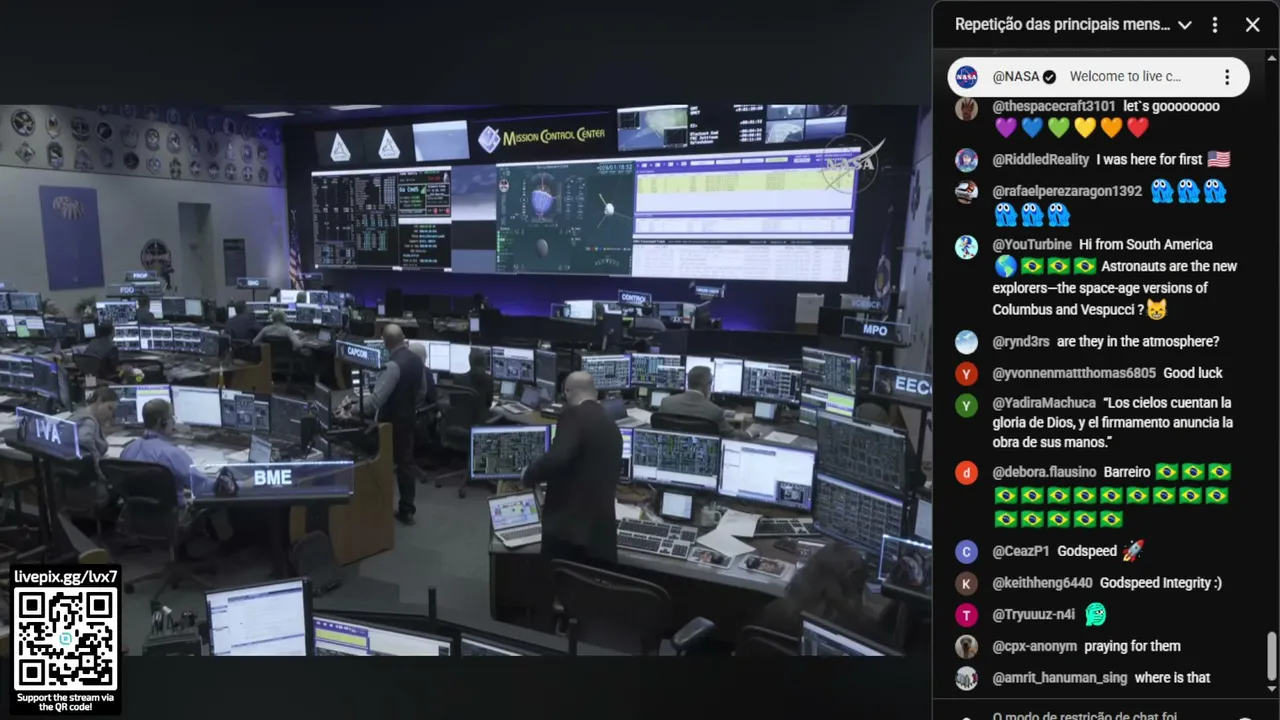
Task: Click cpx-anonym's profile avatar
Action: tap(966, 647)
